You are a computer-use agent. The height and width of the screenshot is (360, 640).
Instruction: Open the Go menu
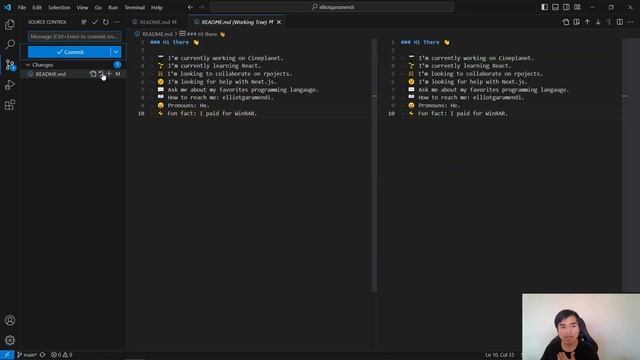(x=98, y=7)
